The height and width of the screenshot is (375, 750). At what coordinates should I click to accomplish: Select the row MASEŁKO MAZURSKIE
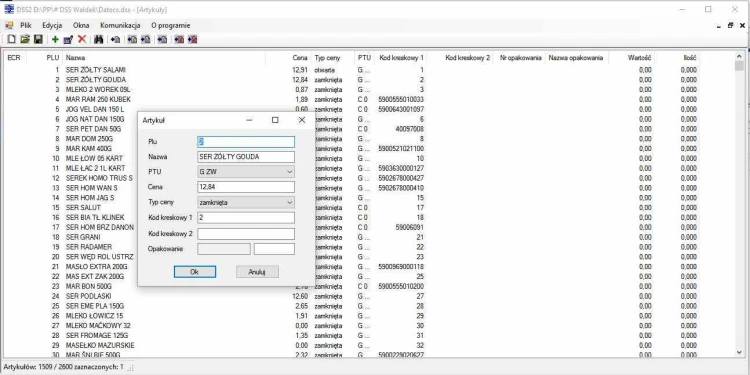tap(351, 345)
